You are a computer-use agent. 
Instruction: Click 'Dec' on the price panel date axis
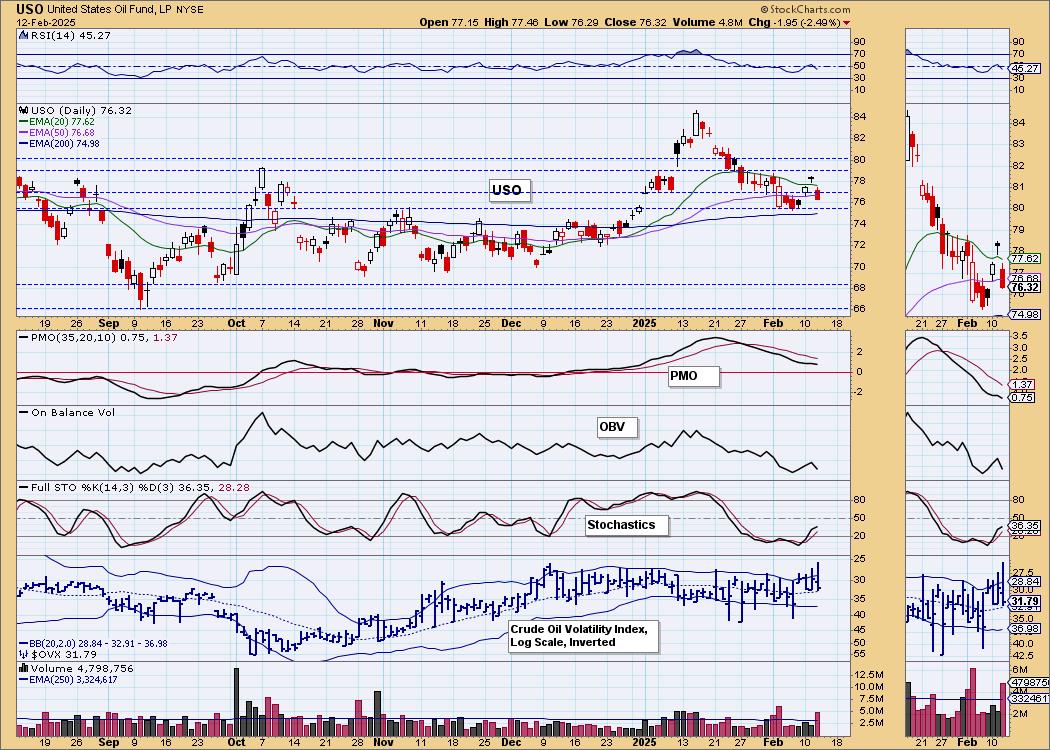pyautogui.click(x=511, y=323)
